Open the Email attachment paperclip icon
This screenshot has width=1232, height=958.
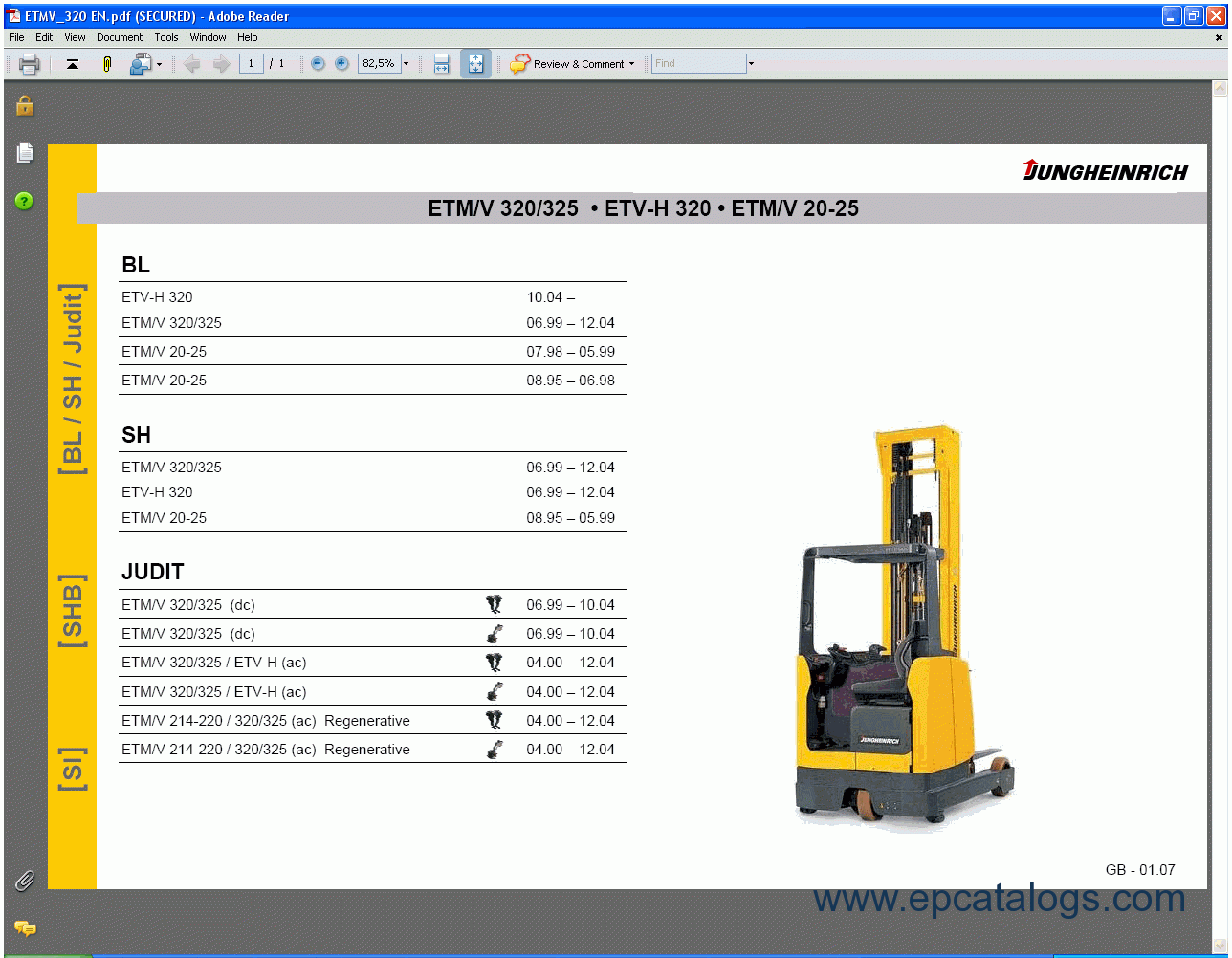tap(105, 63)
